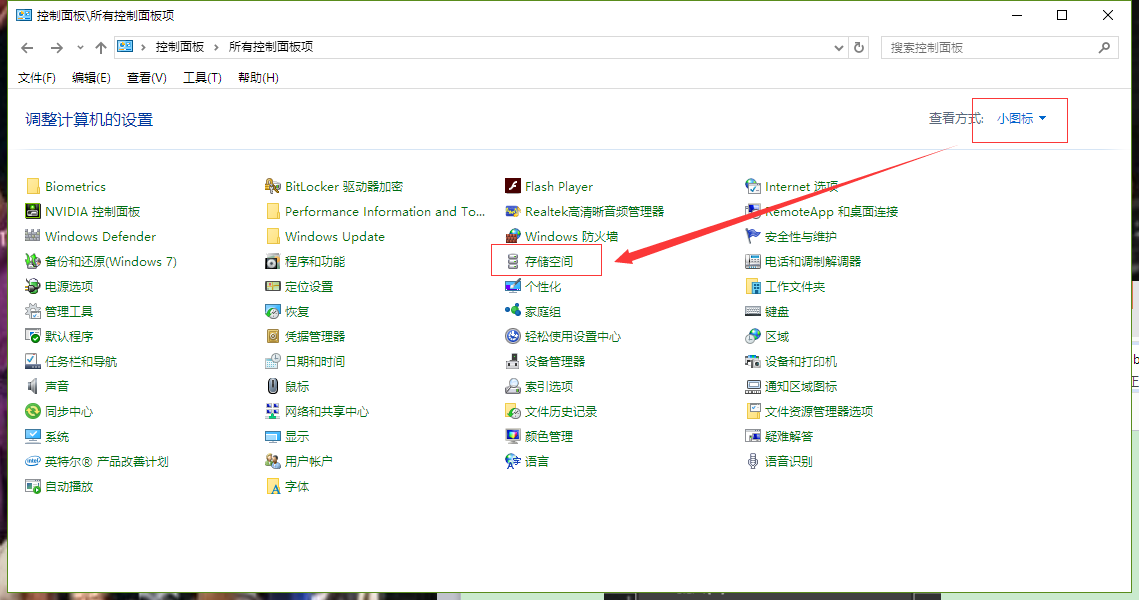
Task: Open the 文件(F) menu
Action: pos(37,78)
